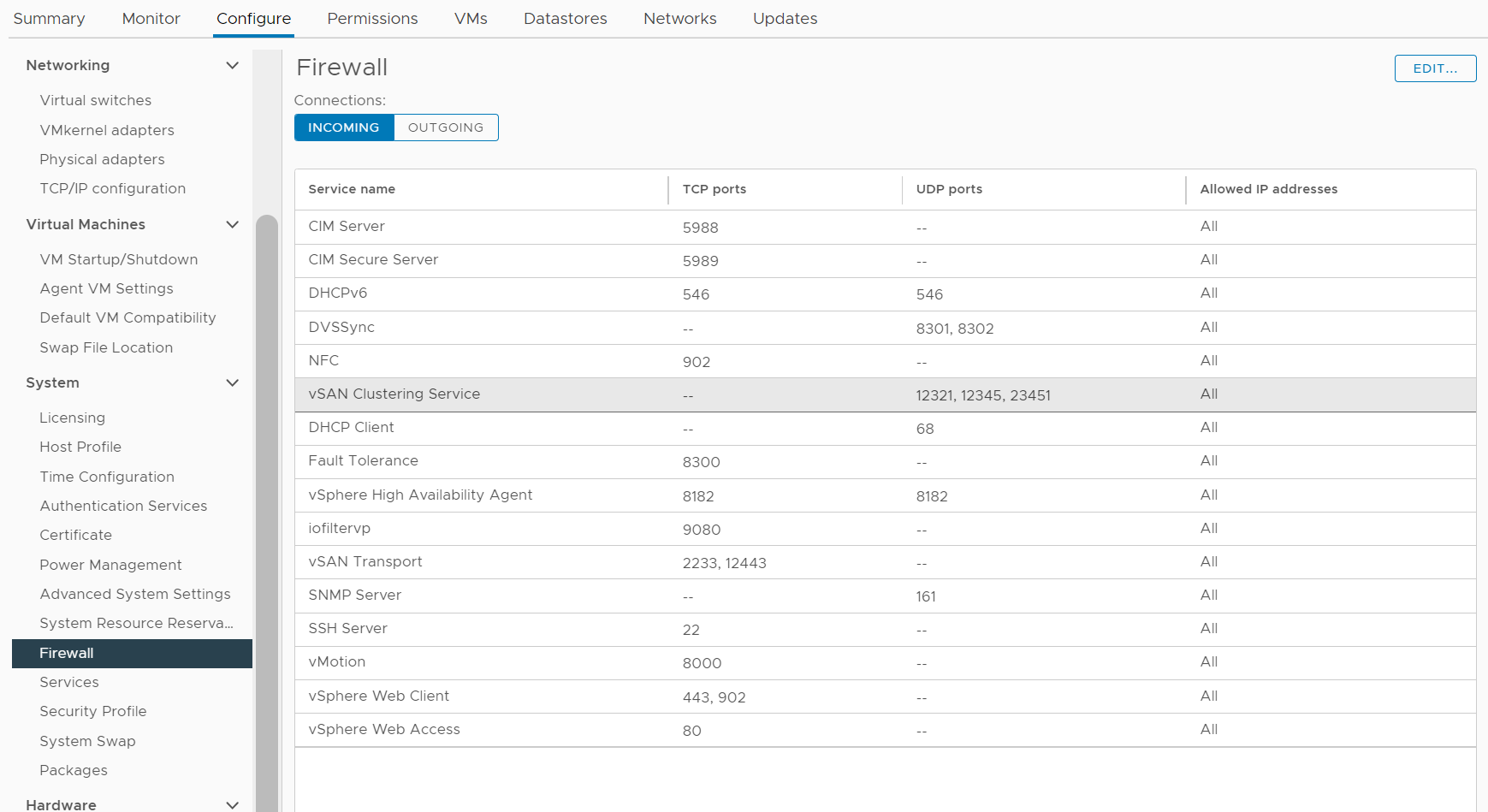This screenshot has width=1488, height=812.
Task: Click the Networking section header
Action: click(x=68, y=65)
